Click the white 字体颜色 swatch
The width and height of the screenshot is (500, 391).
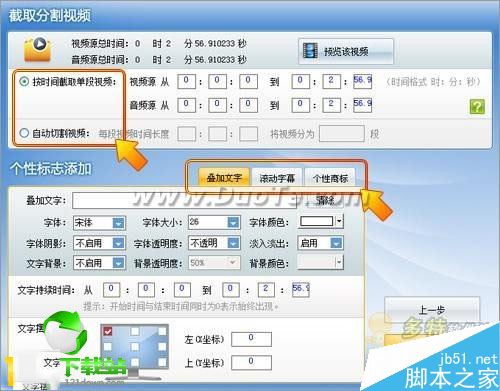[316, 221]
